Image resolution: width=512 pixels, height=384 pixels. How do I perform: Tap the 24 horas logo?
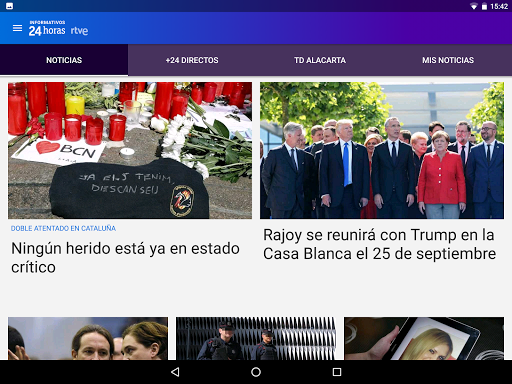coord(47,28)
